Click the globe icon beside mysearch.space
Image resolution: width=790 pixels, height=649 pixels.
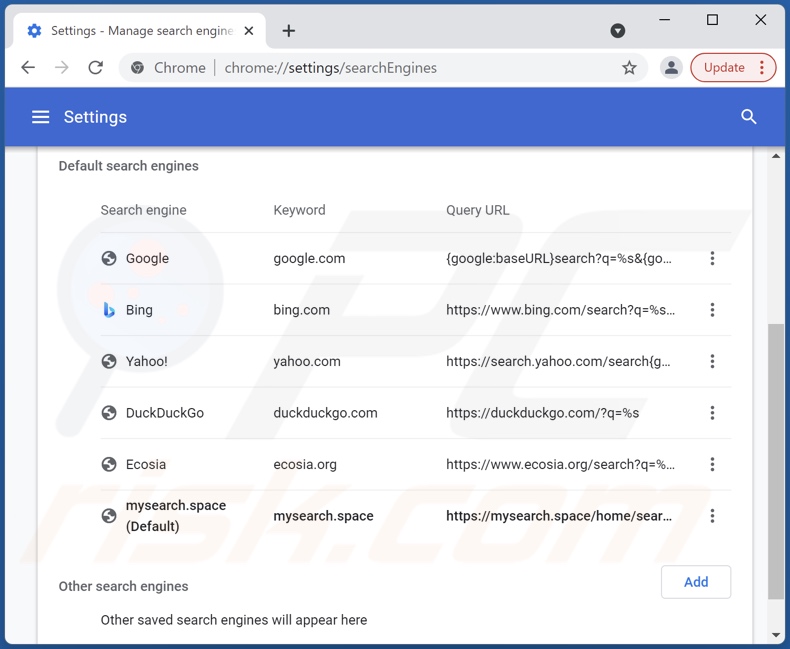coord(109,515)
